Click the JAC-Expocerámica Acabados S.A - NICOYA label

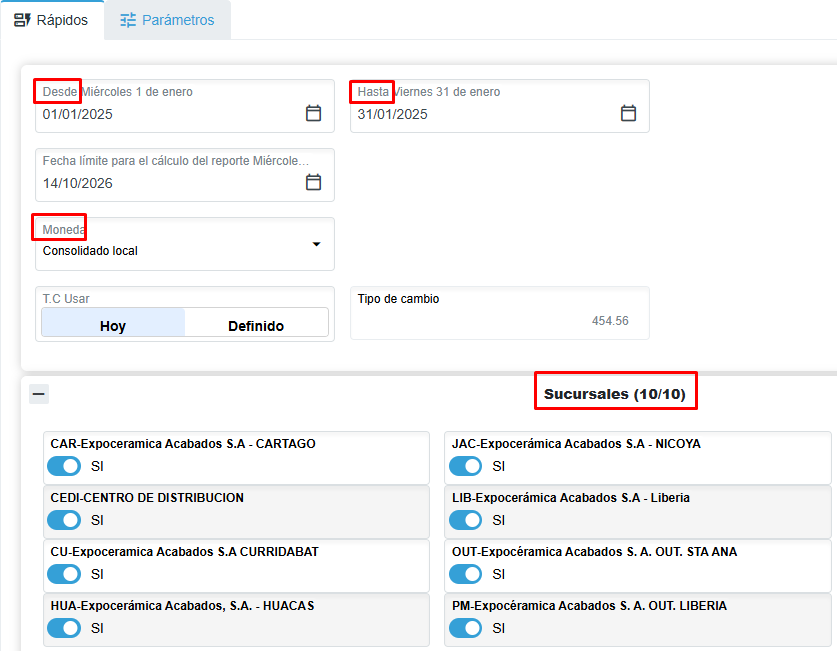pyautogui.click(x=577, y=443)
